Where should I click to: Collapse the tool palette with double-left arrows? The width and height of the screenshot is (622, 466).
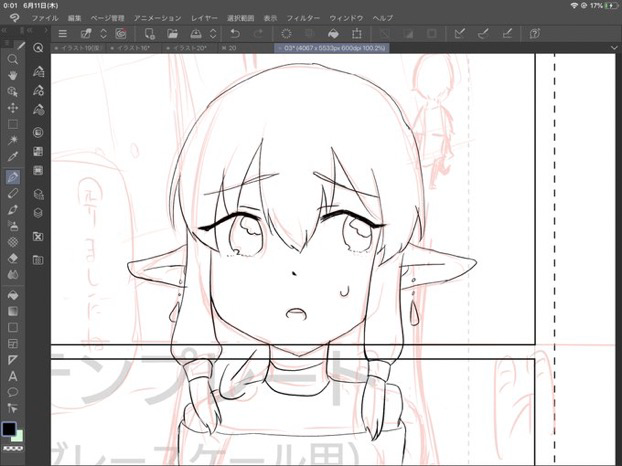tap(4, 30)
